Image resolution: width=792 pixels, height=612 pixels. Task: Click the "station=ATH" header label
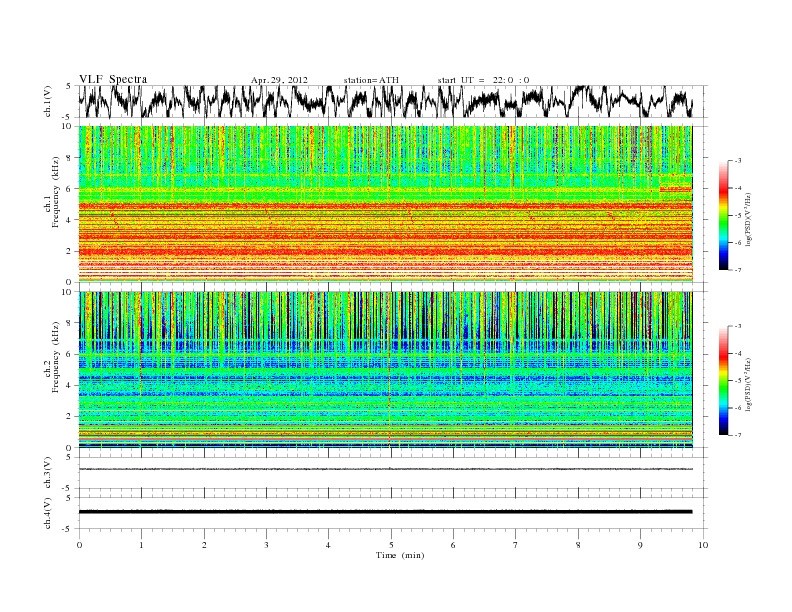point(371,80)
